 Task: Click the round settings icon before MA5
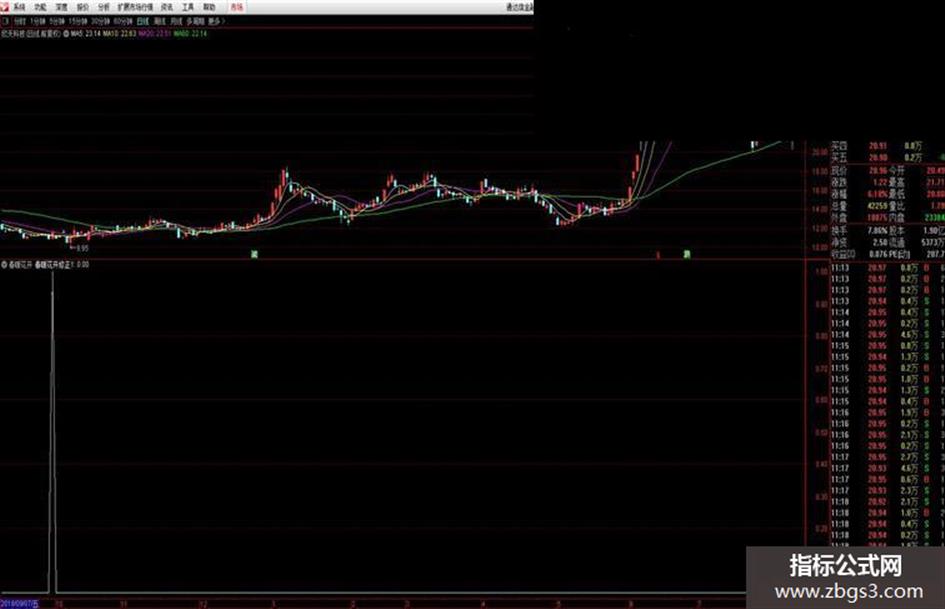pyautogui.click(x=66, y=34)
